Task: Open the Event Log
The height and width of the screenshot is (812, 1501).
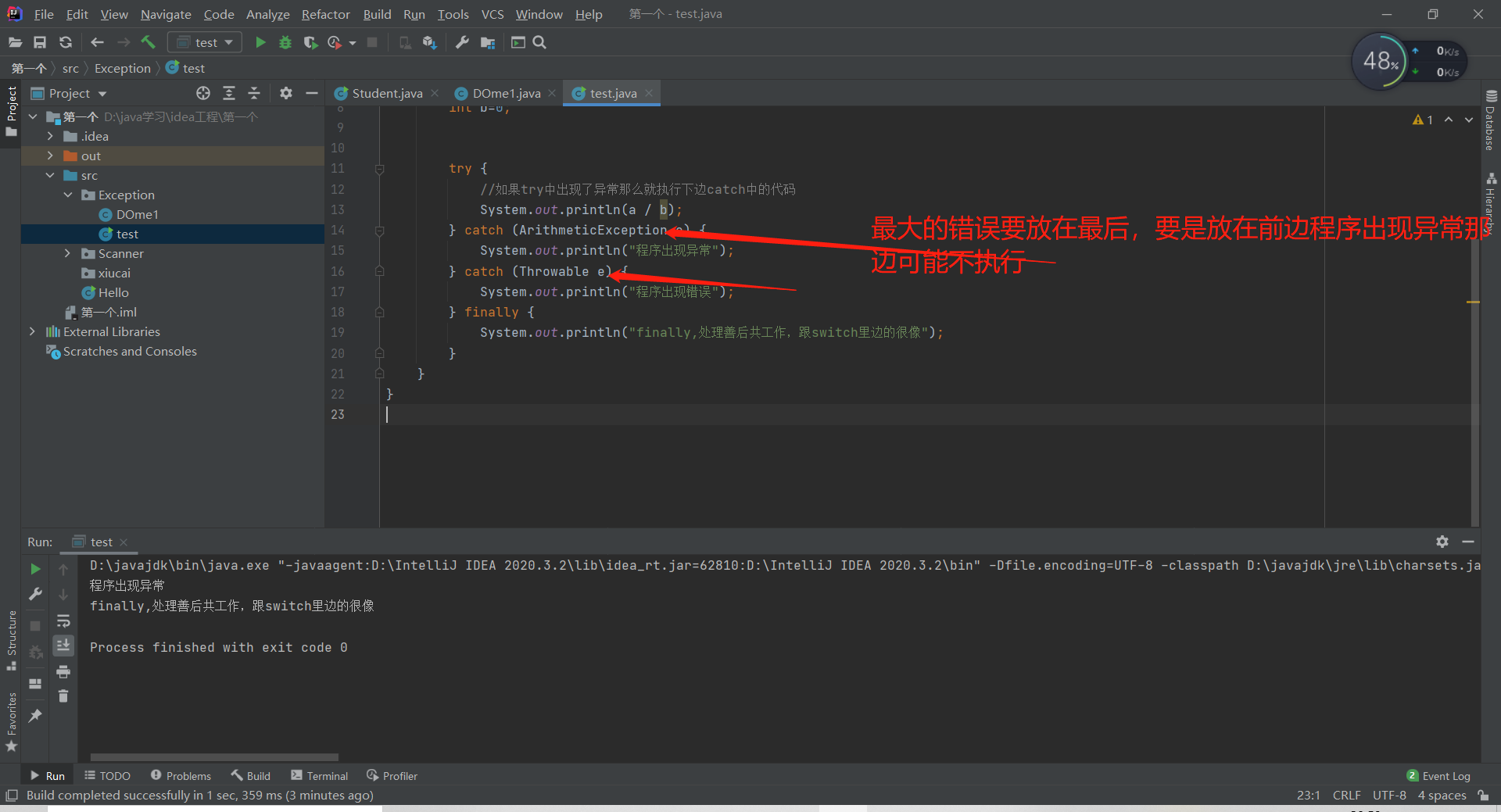Action: coord(1438,776)
